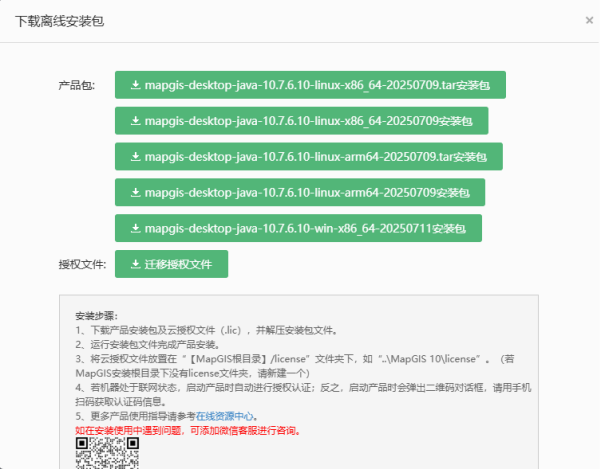The width and height of the screenshot is (600, 469).
Task: Click the 产品包 label
Action: pos(77,86)
